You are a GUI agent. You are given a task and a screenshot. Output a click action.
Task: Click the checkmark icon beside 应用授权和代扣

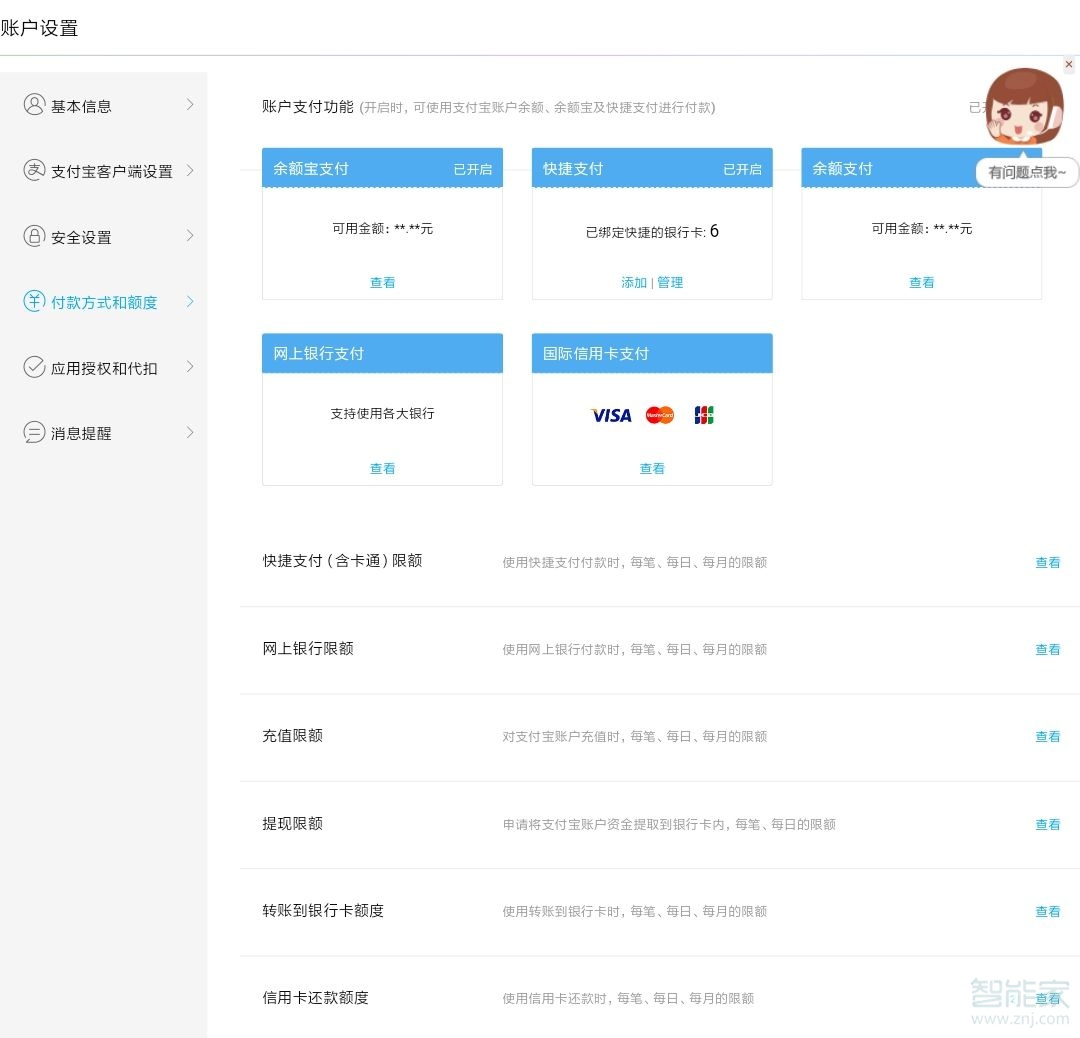point(33,368)
